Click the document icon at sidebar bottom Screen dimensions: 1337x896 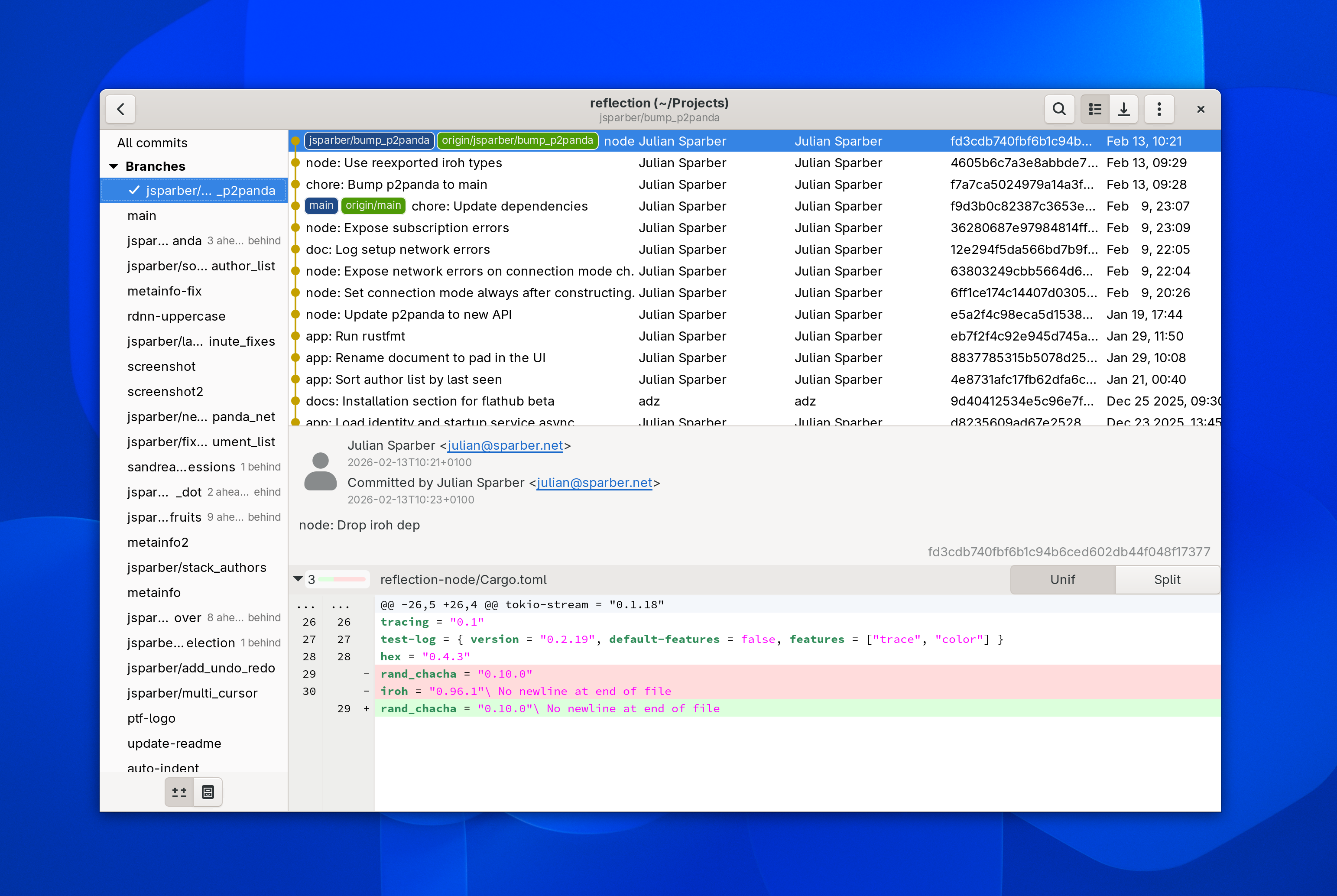click(x=208, y=792)
